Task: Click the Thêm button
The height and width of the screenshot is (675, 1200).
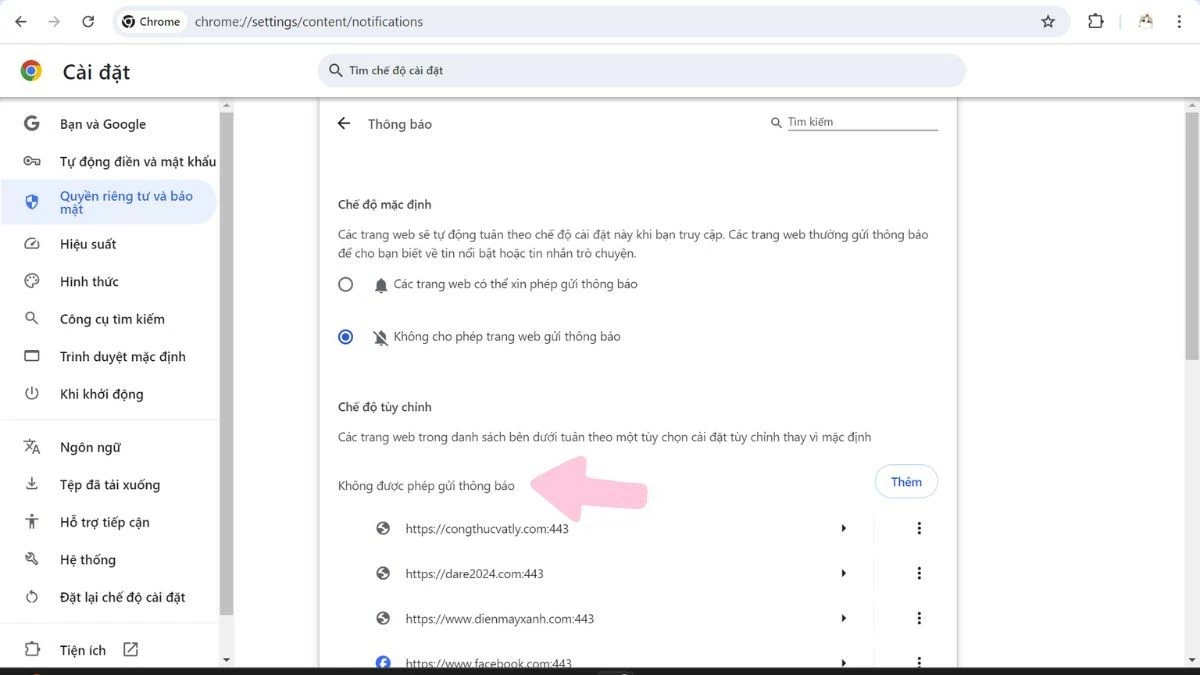Action: (906, 481)
